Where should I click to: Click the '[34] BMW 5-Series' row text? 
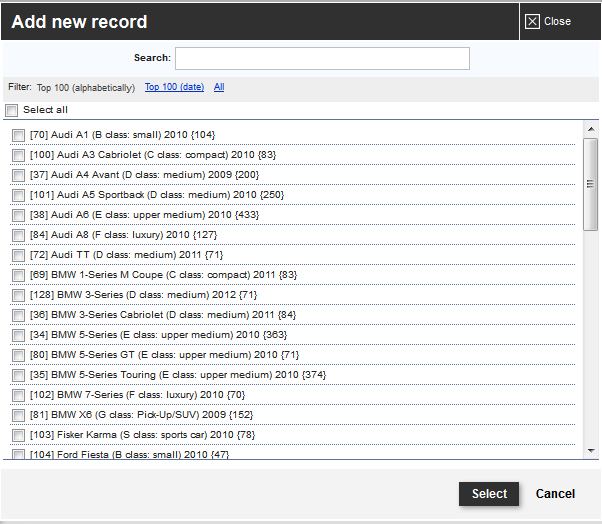point(159,335)
